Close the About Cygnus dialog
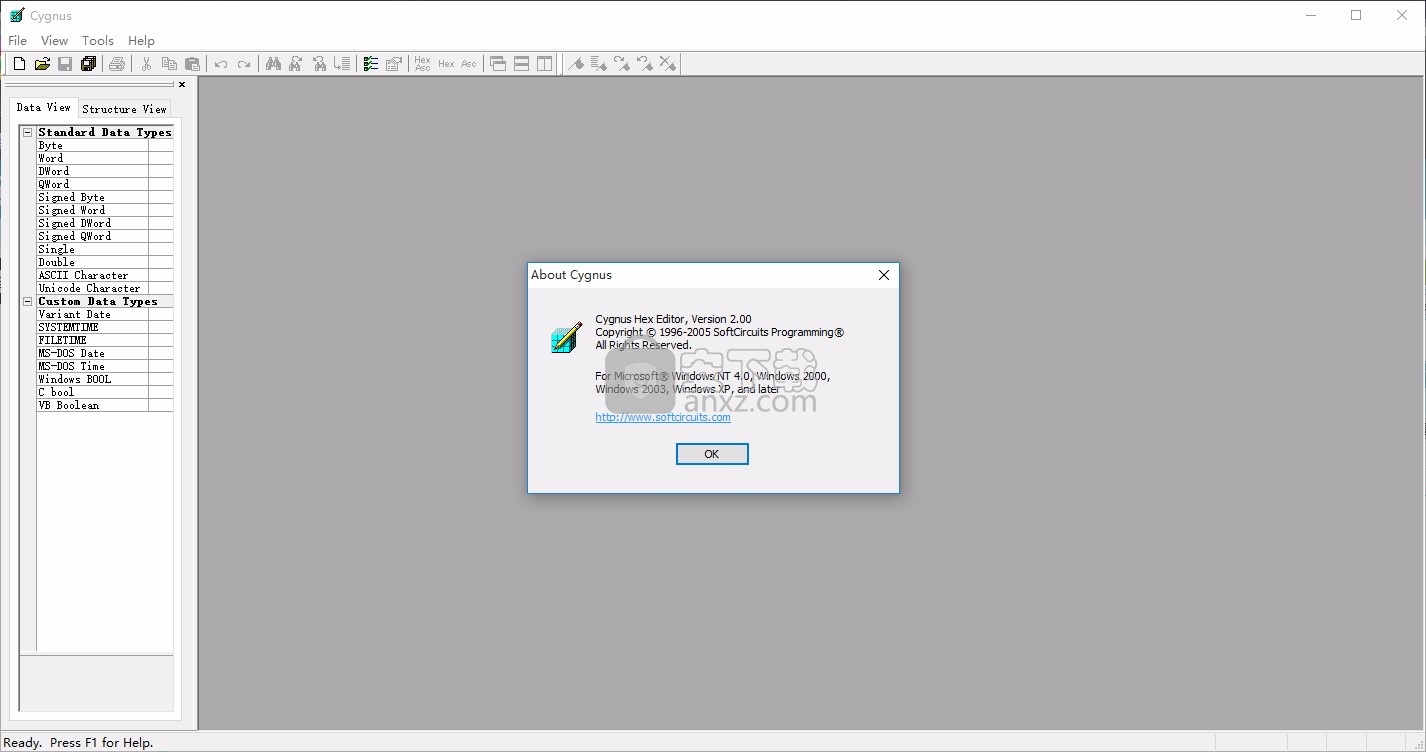This screenshot has height=752, width=1426. 884,275
